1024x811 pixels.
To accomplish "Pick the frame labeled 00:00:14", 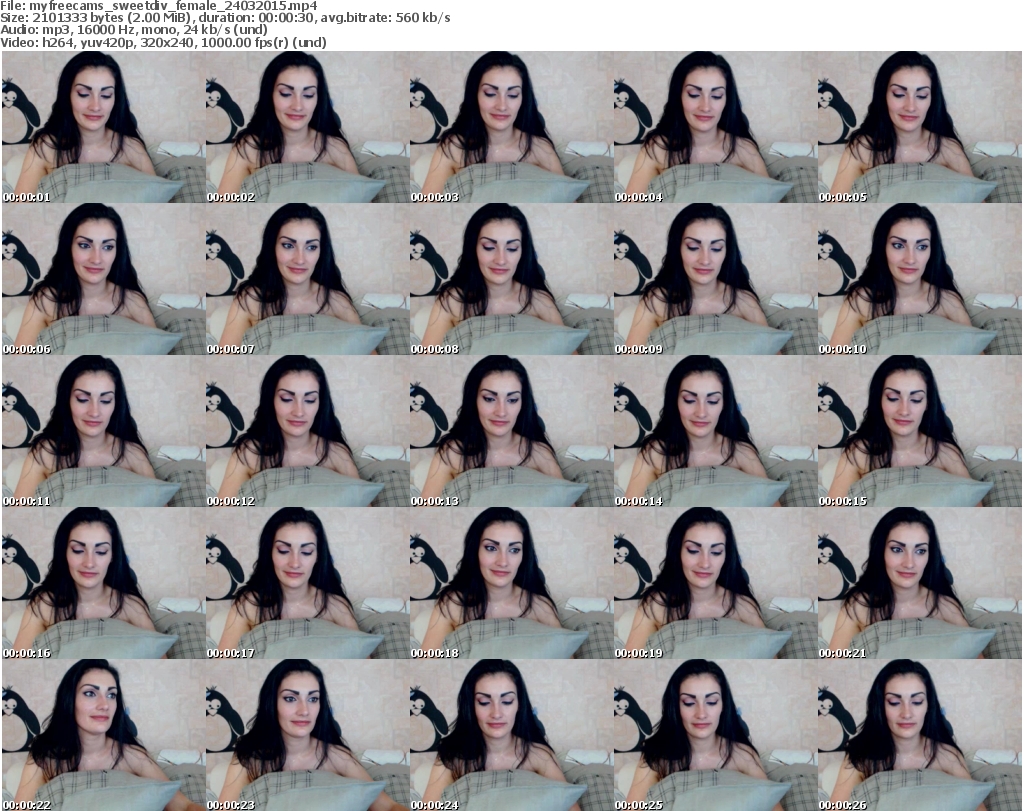I will (x=715, y=431).
